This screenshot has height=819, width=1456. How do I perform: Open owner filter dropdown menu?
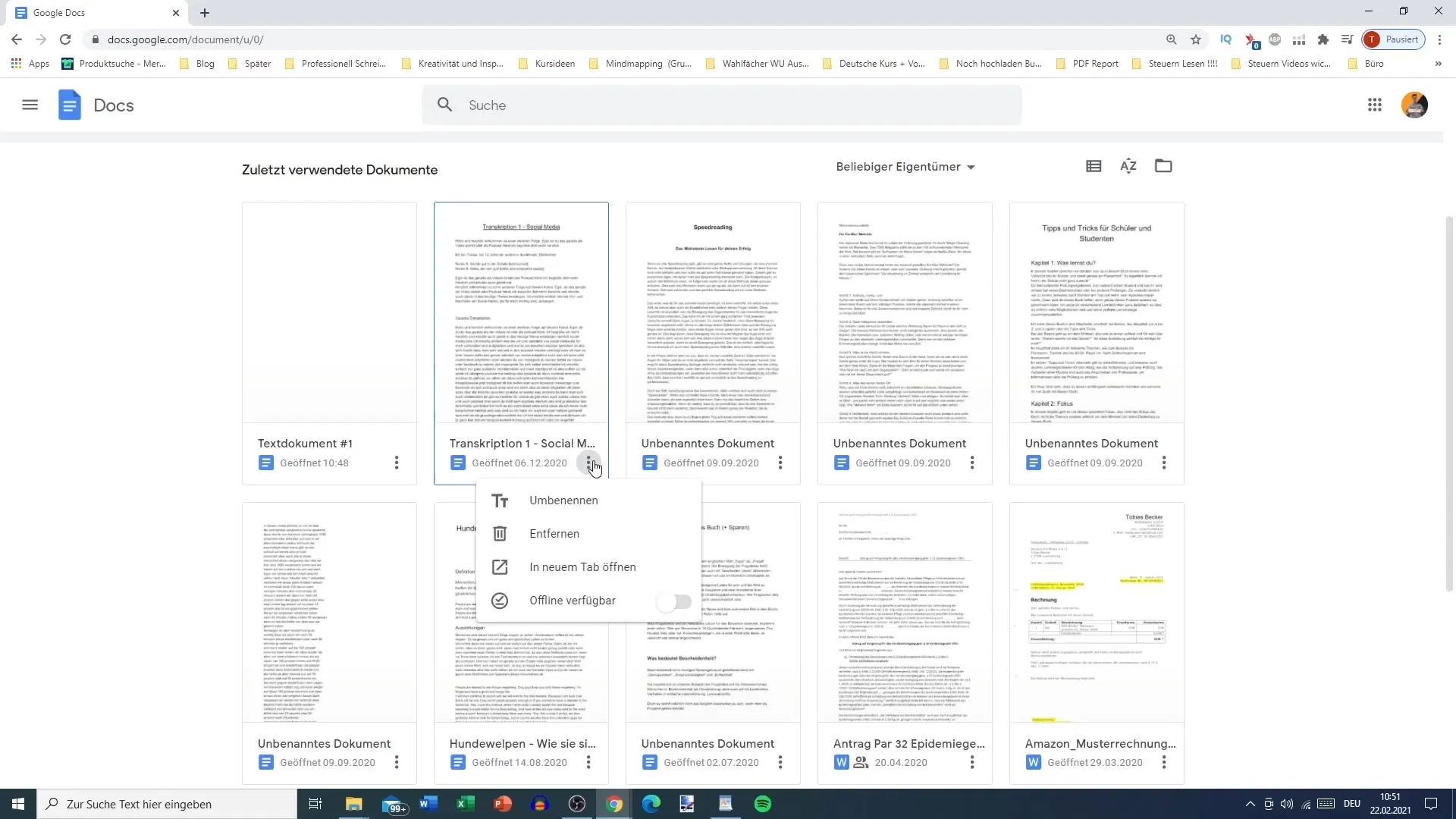coord(904,166)
